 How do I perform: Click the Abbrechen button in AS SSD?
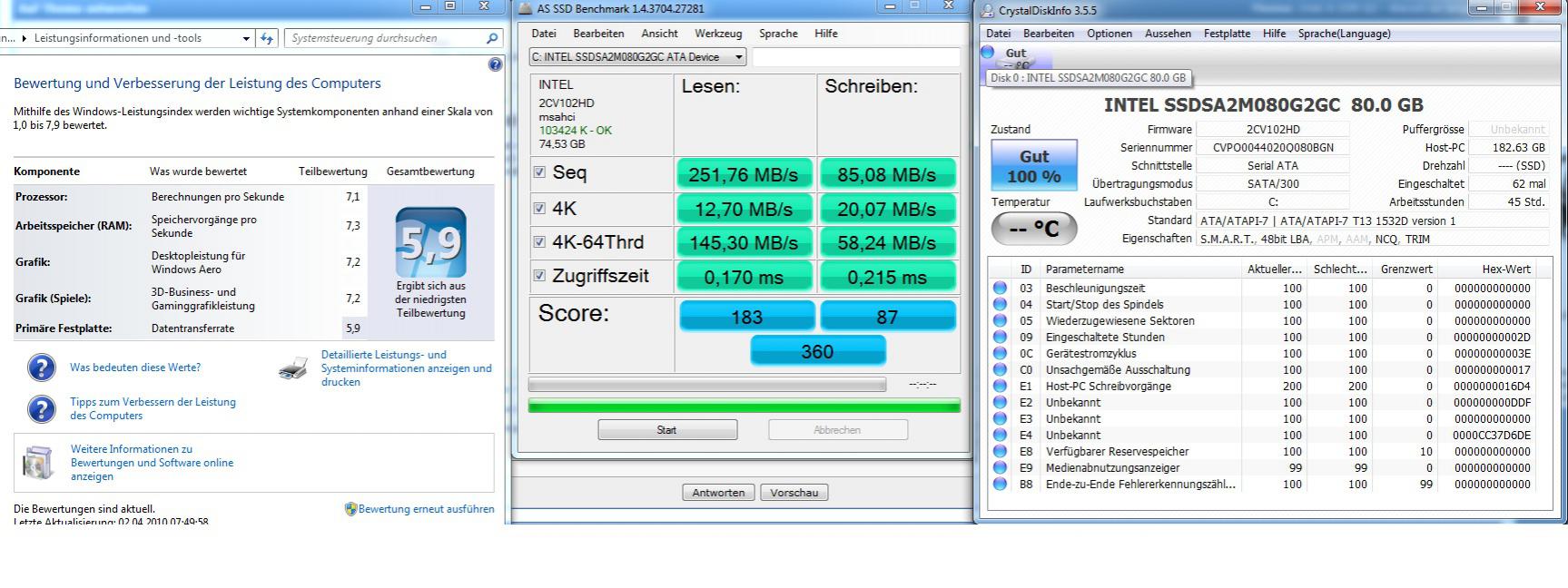point(838,430)
